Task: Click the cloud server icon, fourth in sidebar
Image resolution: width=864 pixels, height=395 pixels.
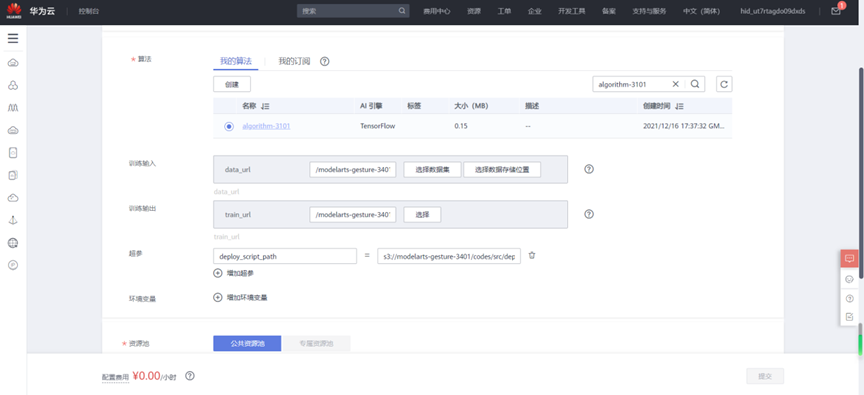Action: tap(13, 130)
